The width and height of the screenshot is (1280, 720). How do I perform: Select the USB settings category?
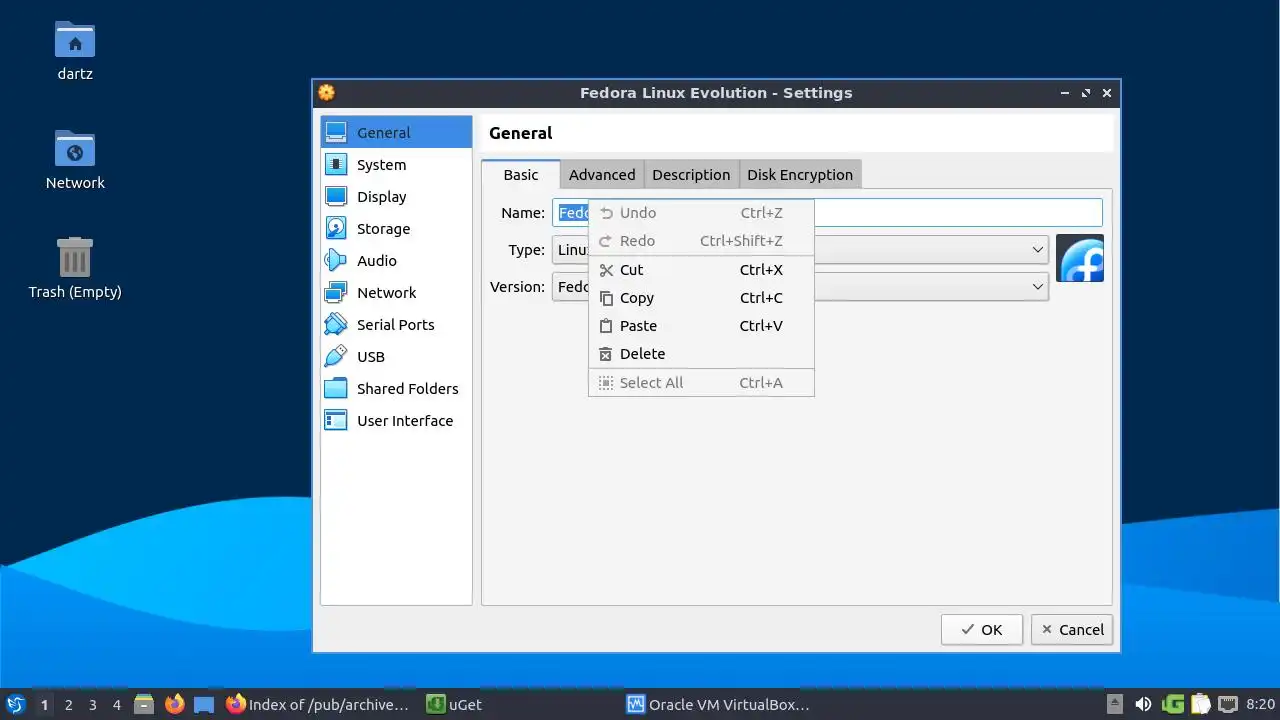click(396, 356)
